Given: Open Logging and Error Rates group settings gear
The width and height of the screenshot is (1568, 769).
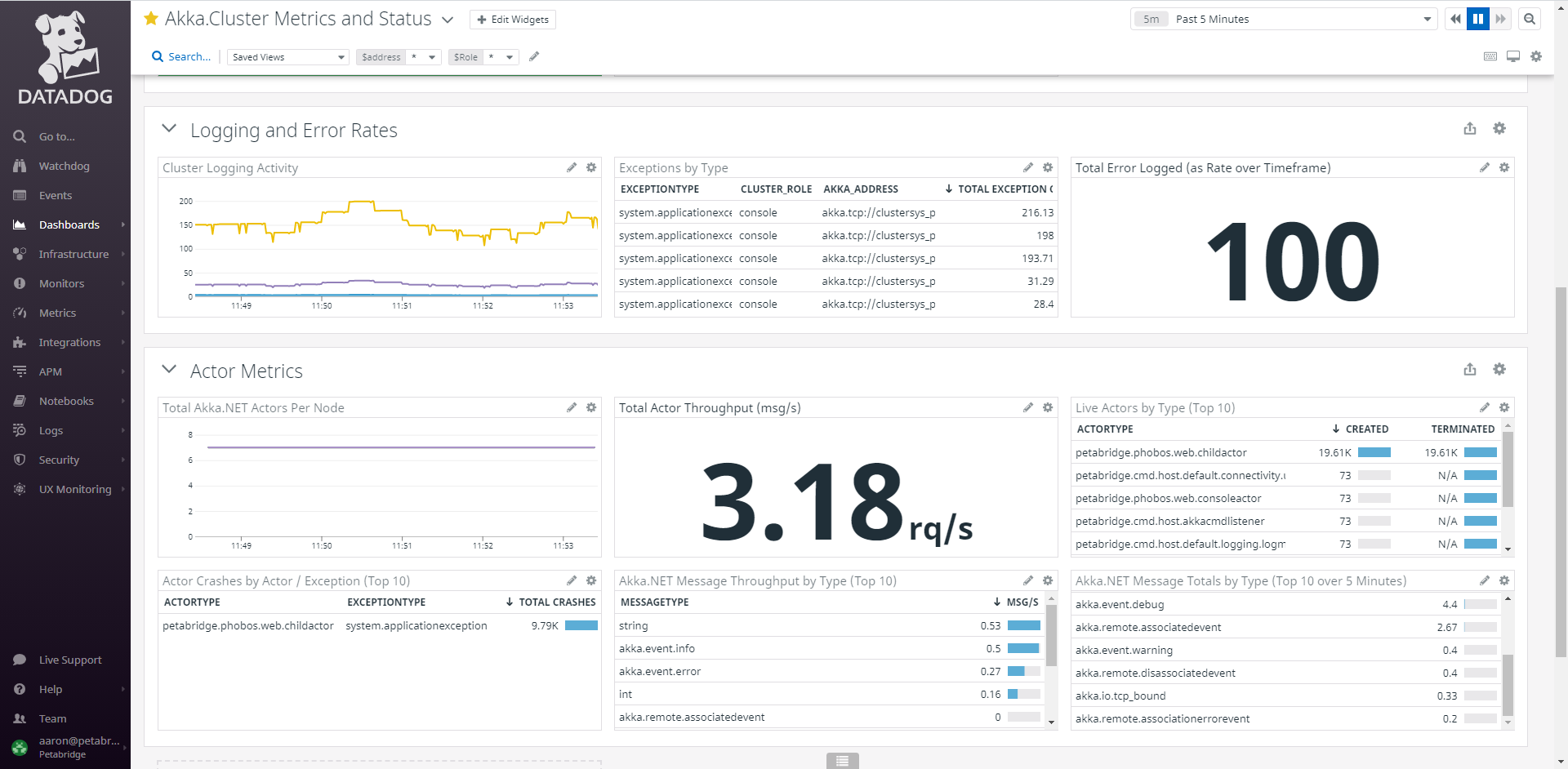Looking at the screenshot, I should pyautogui.click(x=1499, y=128).
